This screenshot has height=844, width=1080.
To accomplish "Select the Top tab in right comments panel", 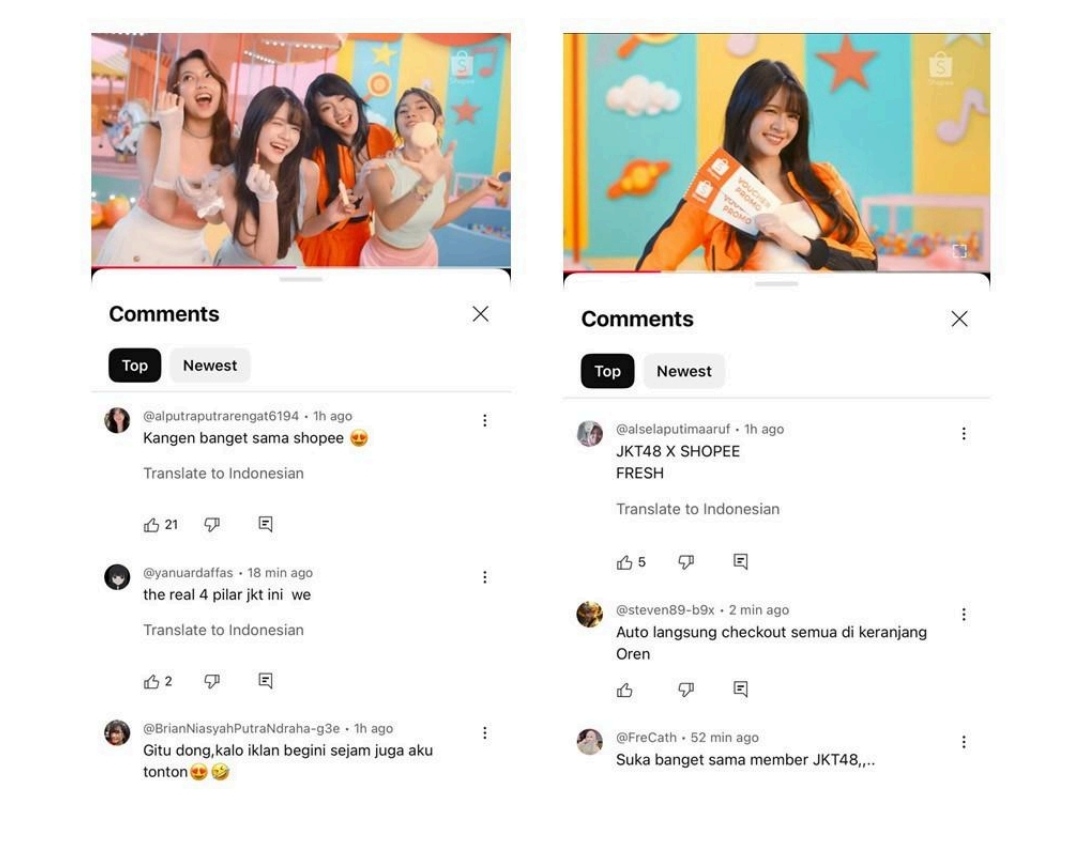I will (608, 371).
